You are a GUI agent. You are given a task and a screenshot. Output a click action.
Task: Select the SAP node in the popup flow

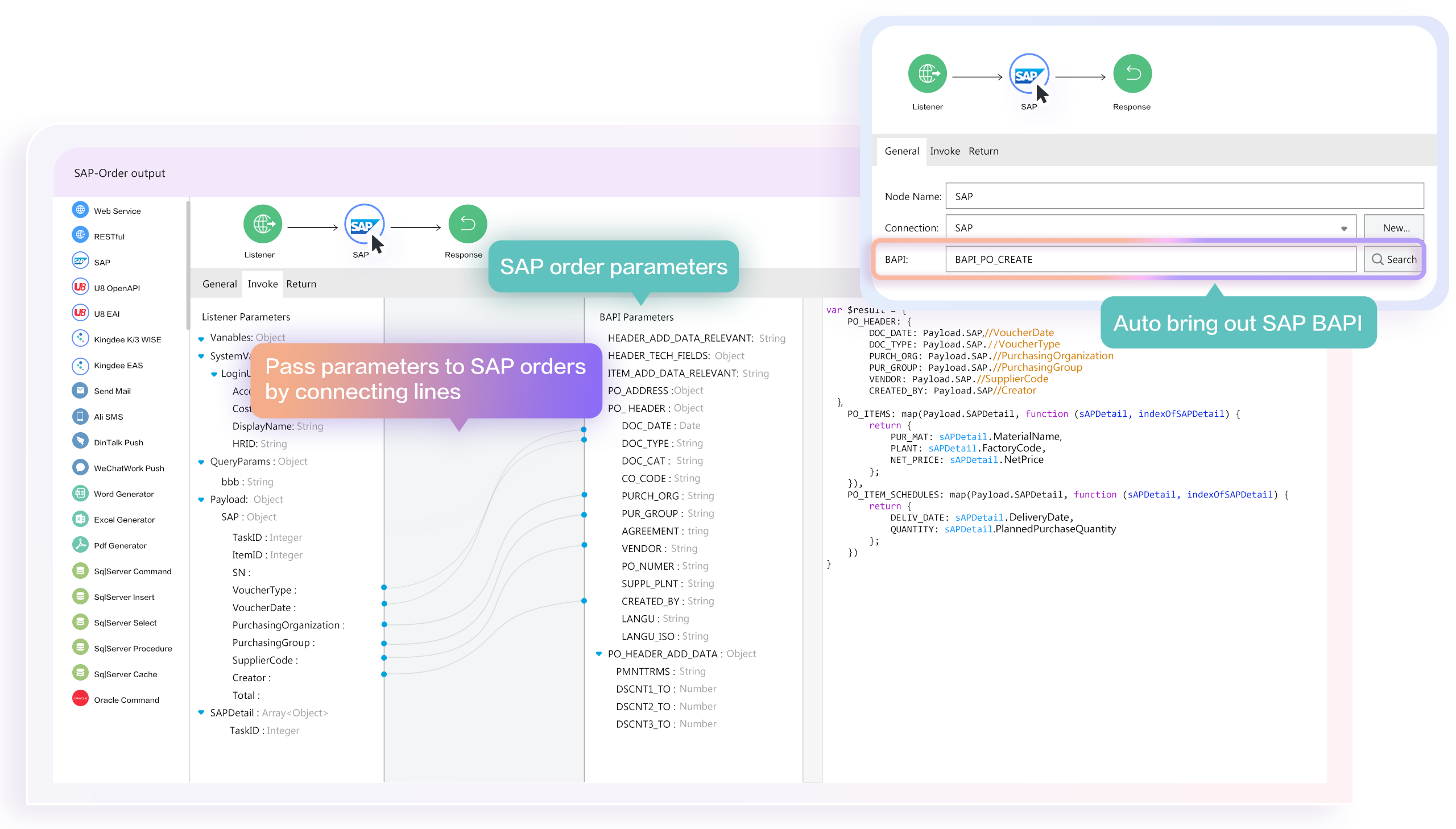coord(1028,73)
